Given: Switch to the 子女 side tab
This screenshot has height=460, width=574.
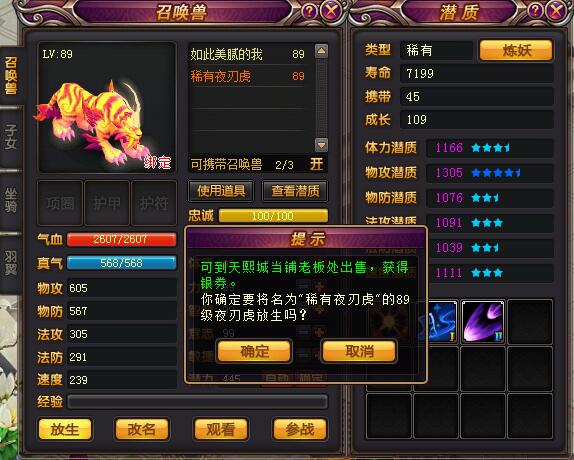Looking at the screenshot, I should [x=11, y=137].
